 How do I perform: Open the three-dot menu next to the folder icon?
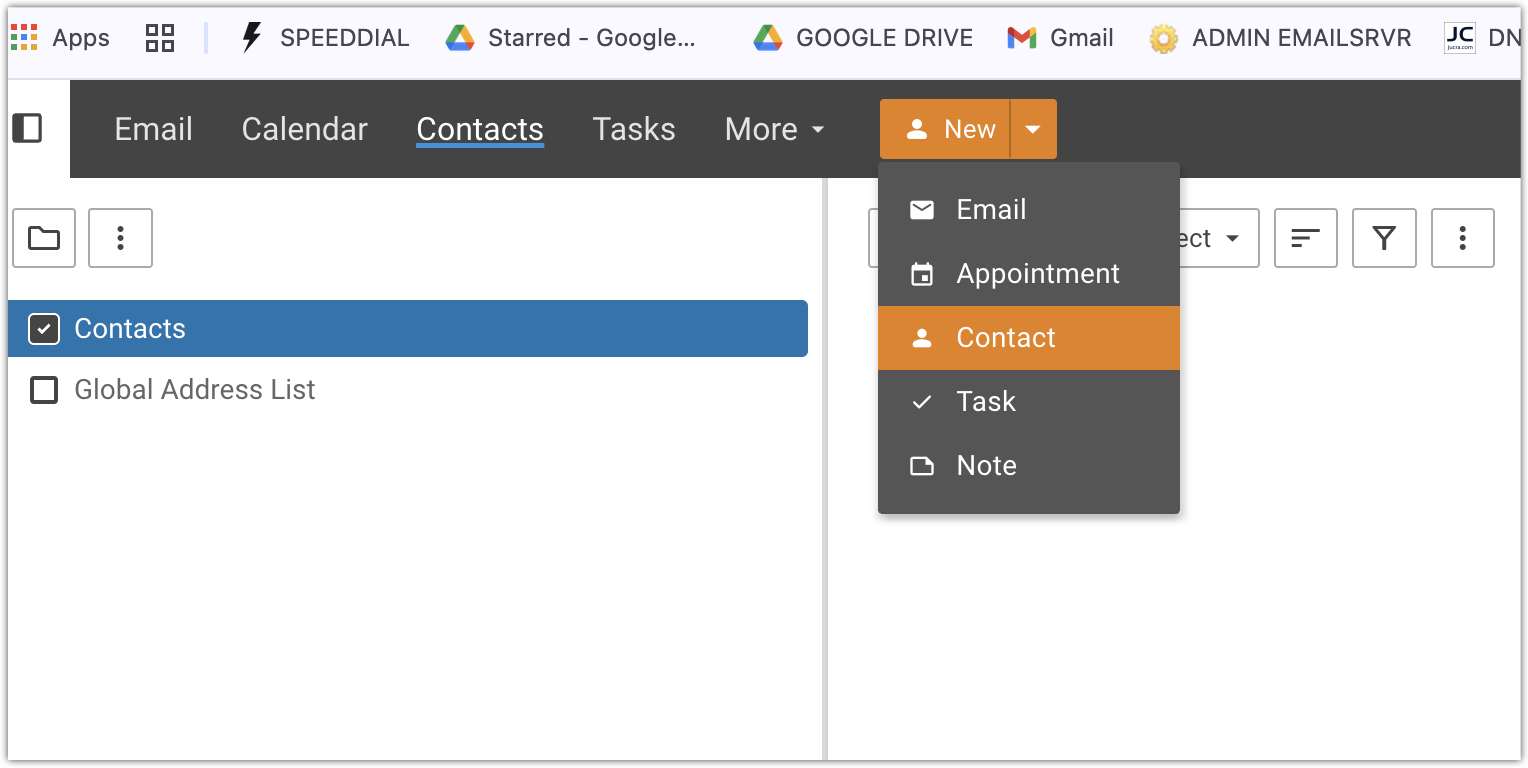(x=120, y=238)
